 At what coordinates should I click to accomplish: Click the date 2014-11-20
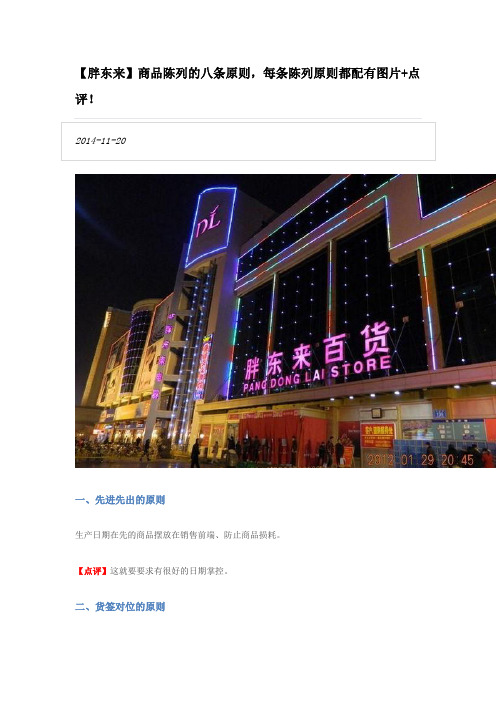(x=100, y=141)
